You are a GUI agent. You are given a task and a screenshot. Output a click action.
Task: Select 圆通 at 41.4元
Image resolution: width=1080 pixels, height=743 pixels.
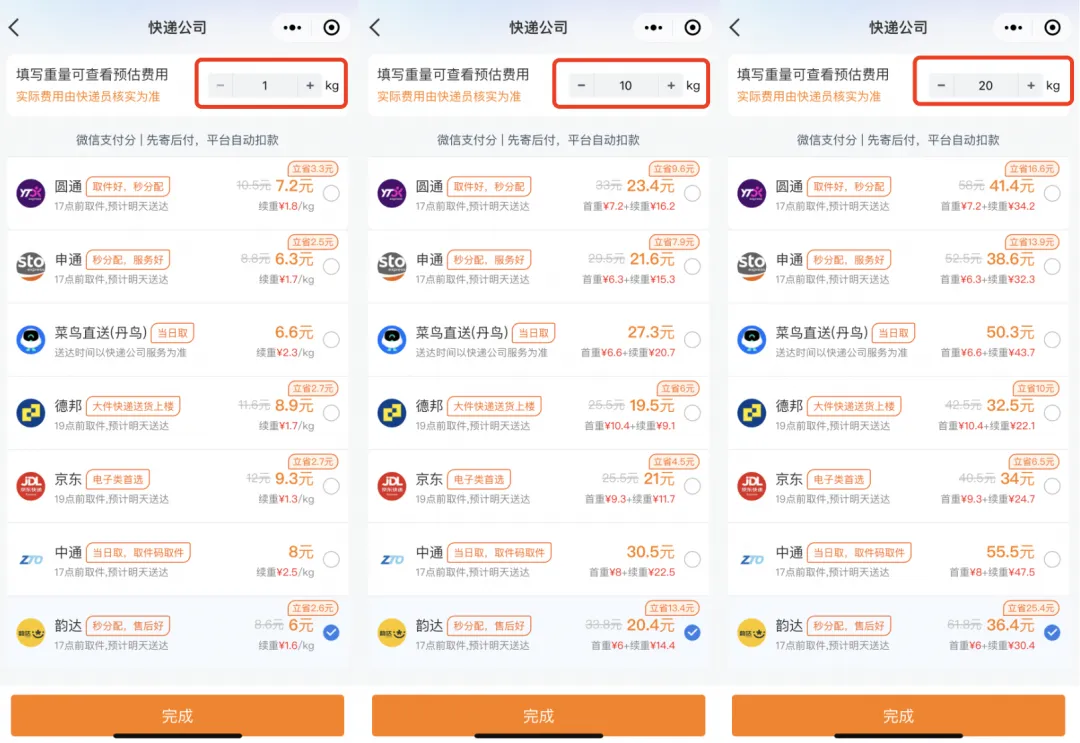(1052, 193)
